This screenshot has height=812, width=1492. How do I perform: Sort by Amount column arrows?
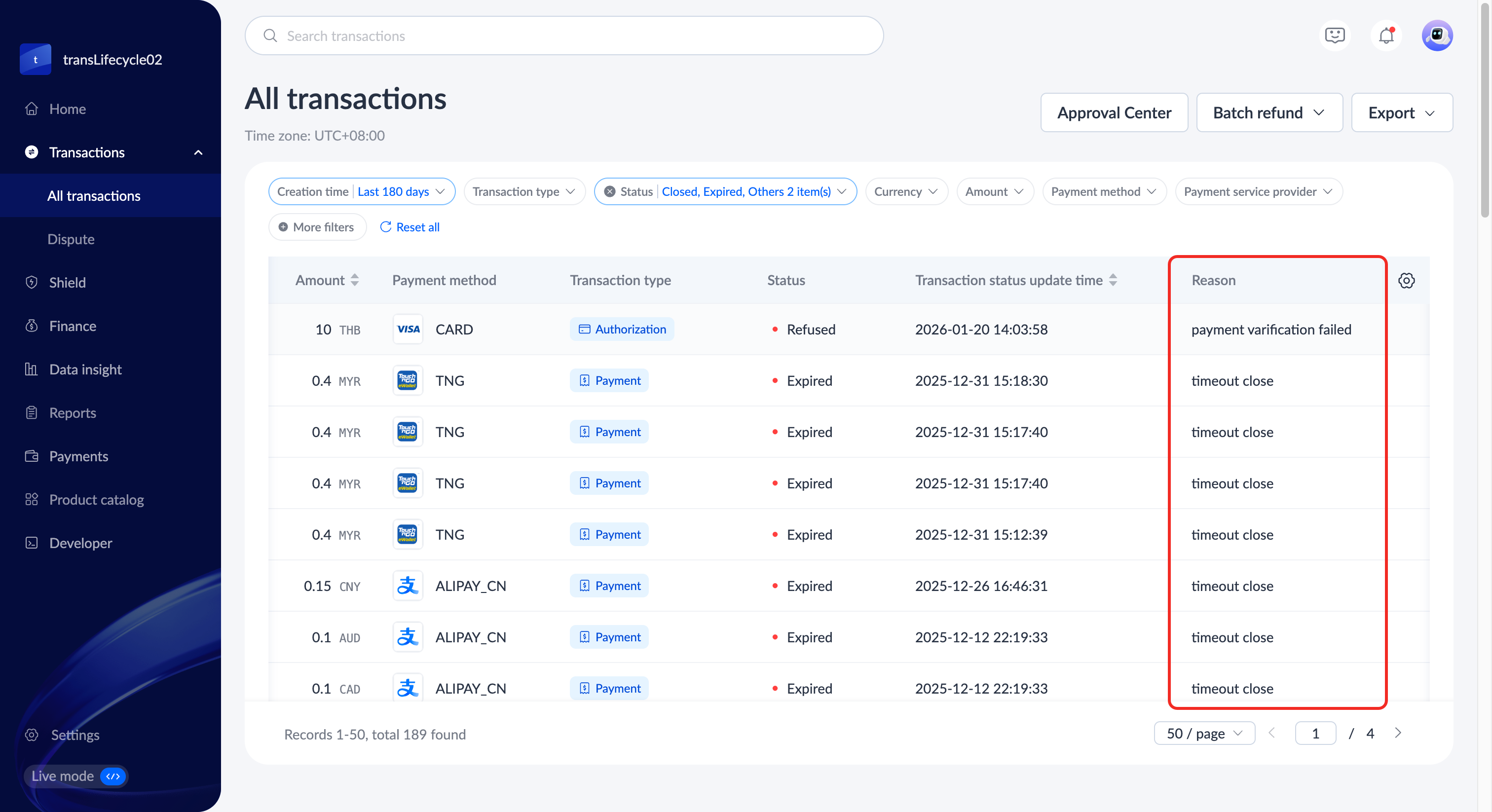tap(355, 280)
